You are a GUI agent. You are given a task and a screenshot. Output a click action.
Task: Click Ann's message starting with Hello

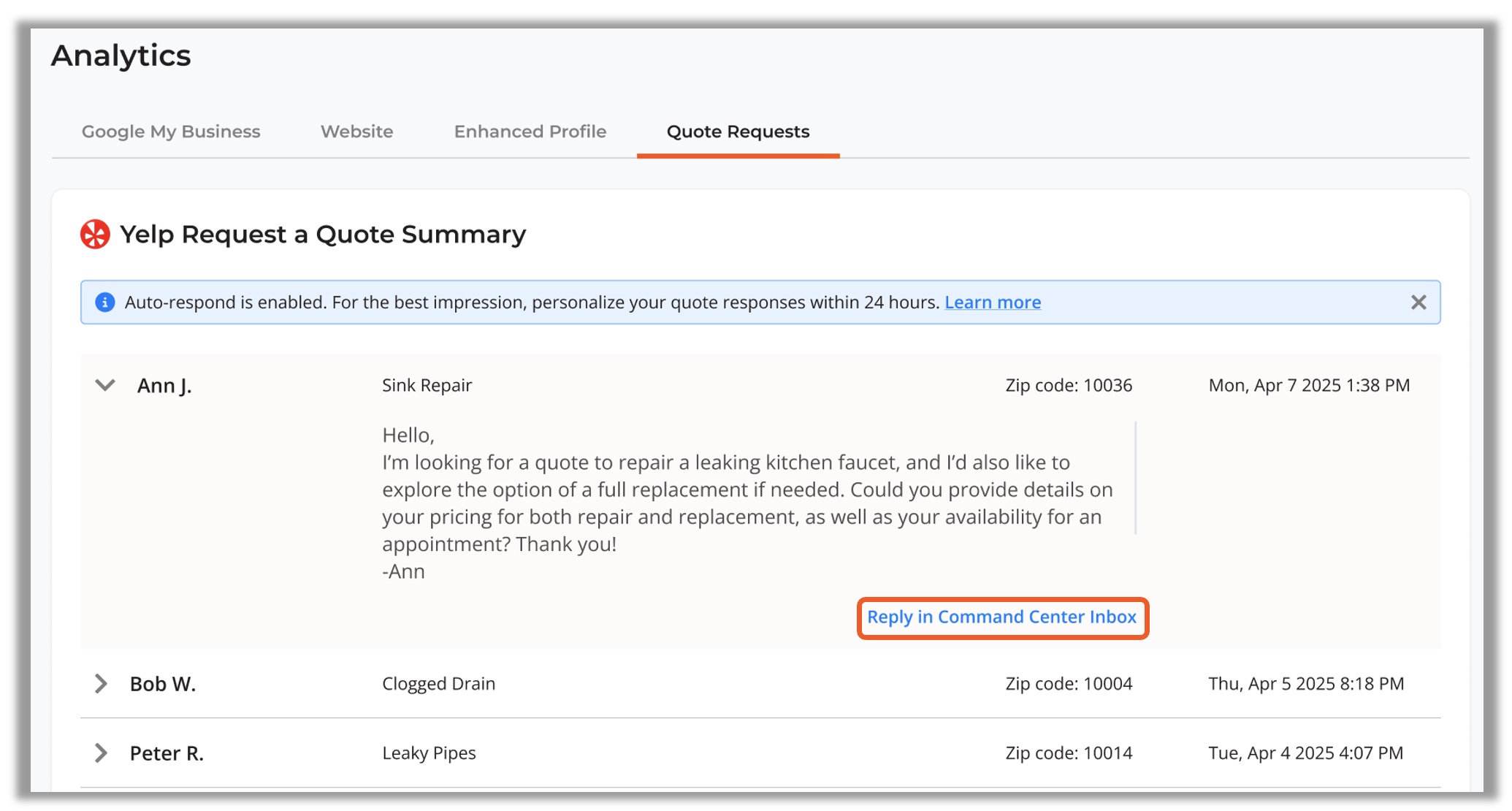(x=747, y=503)
